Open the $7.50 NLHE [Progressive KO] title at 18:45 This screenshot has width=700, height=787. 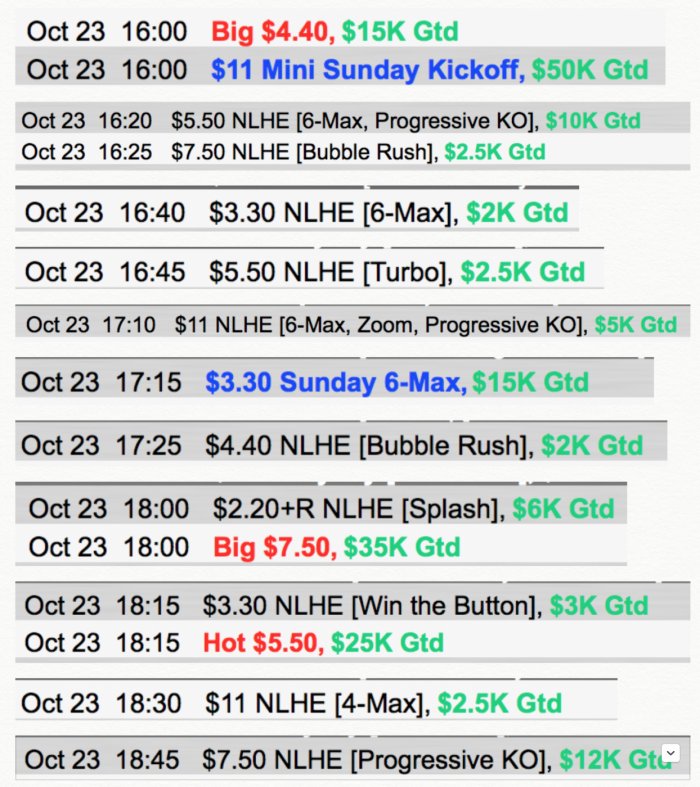coord(375,760)
